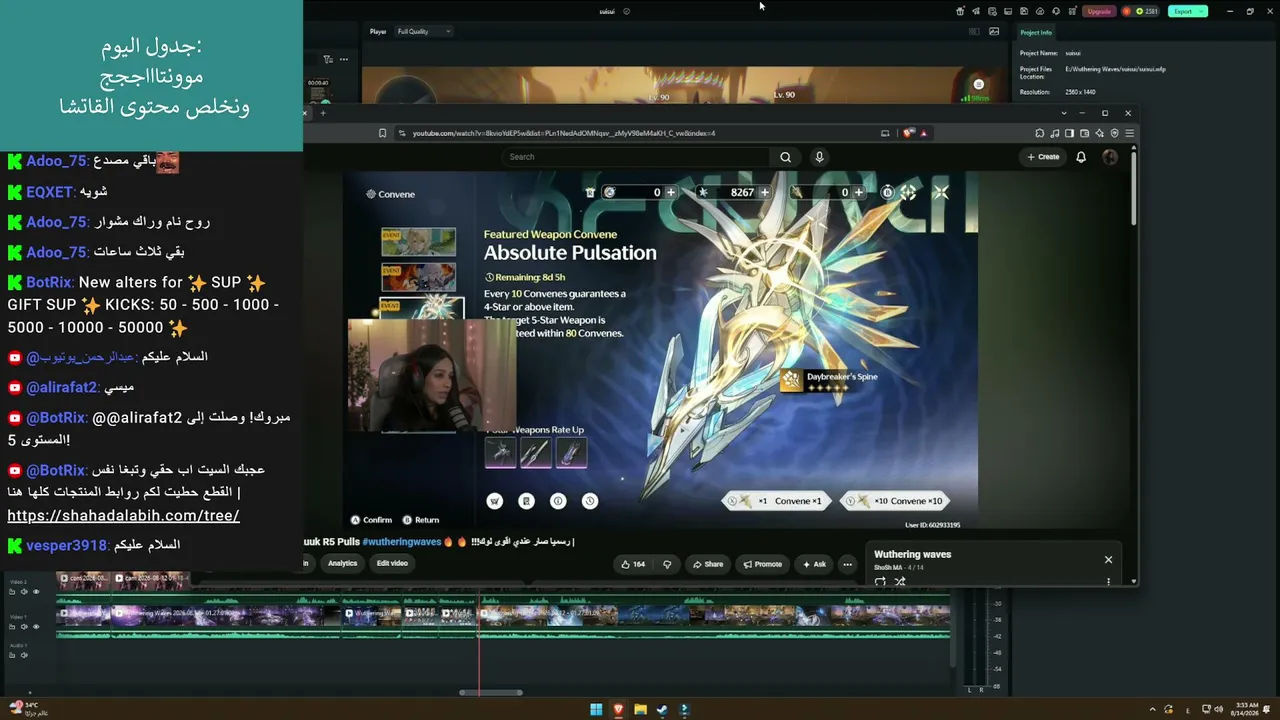1280x720 pixels.
Task: Like the YouTube video with 164 likes
Action: coord(633,564)
